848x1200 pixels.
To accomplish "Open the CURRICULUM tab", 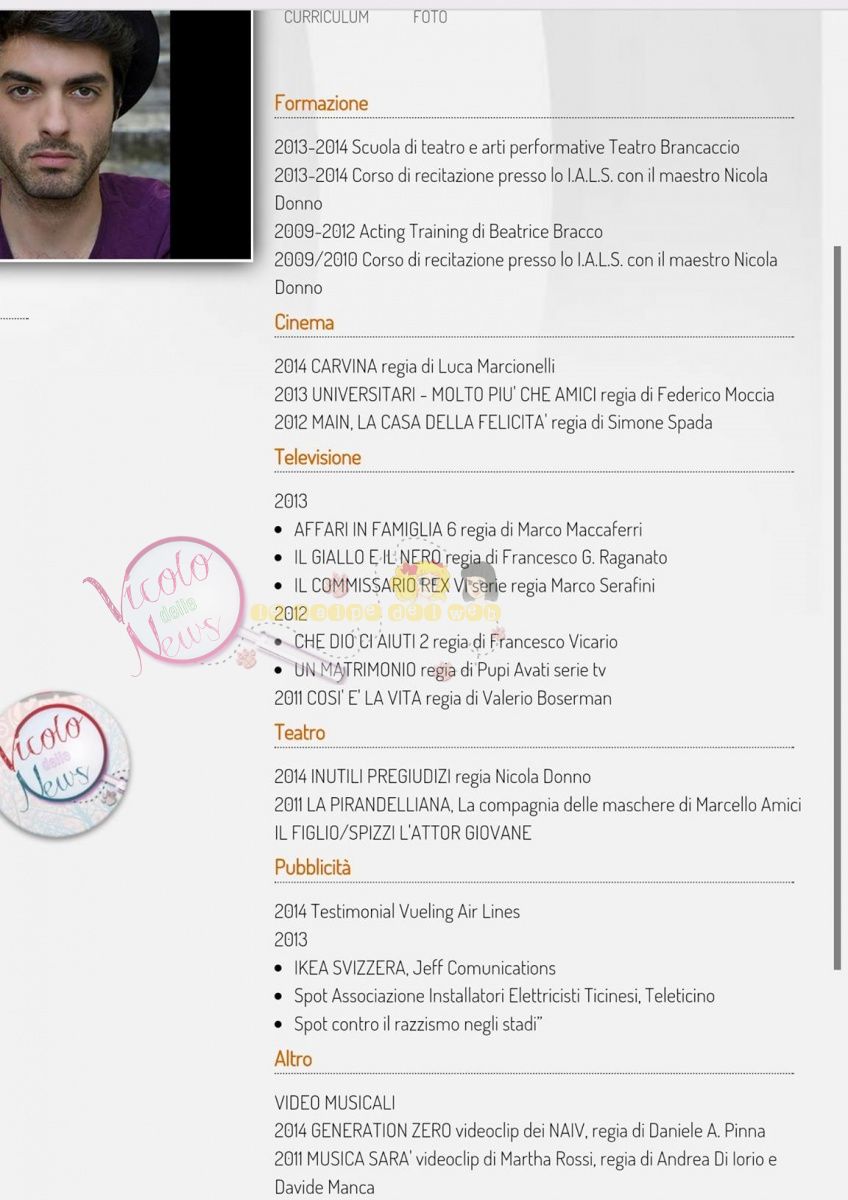I will pyautogui.click(x=326, y=17).
